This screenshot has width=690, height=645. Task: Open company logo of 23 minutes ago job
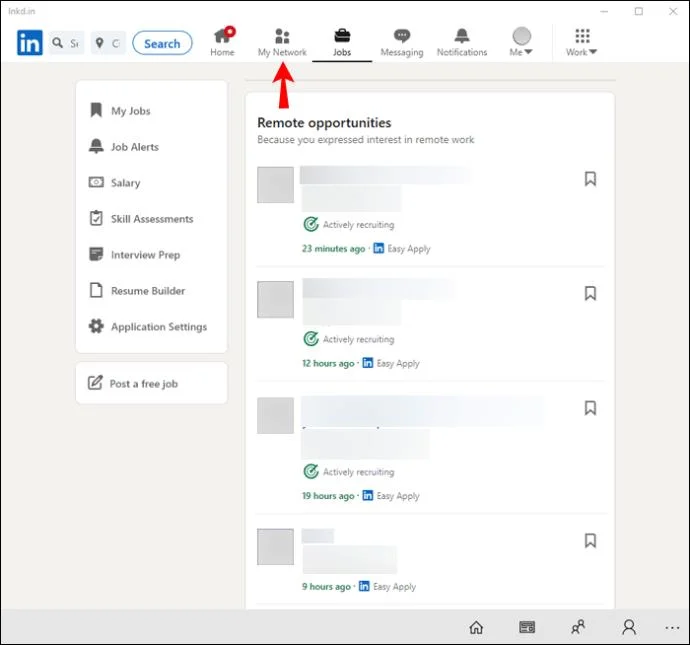(x=275, y=185)
